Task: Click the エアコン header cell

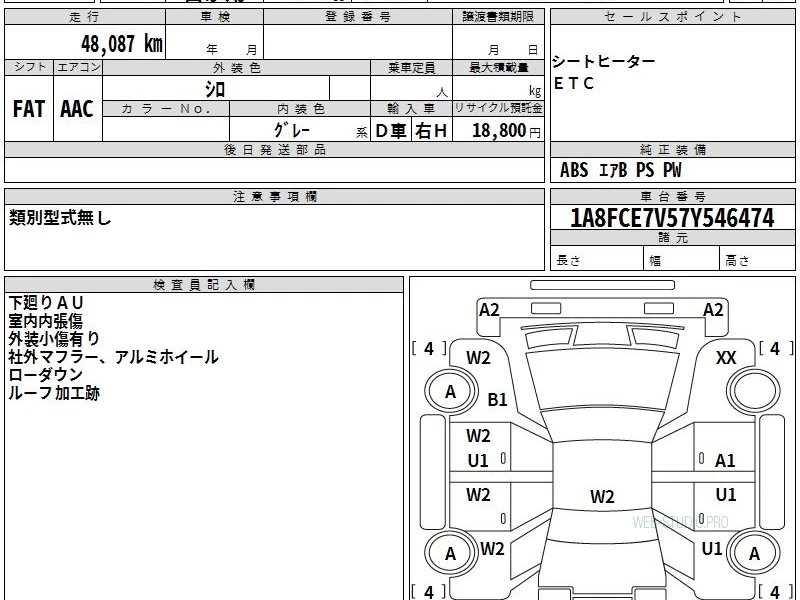Action: tap(78, 67)
